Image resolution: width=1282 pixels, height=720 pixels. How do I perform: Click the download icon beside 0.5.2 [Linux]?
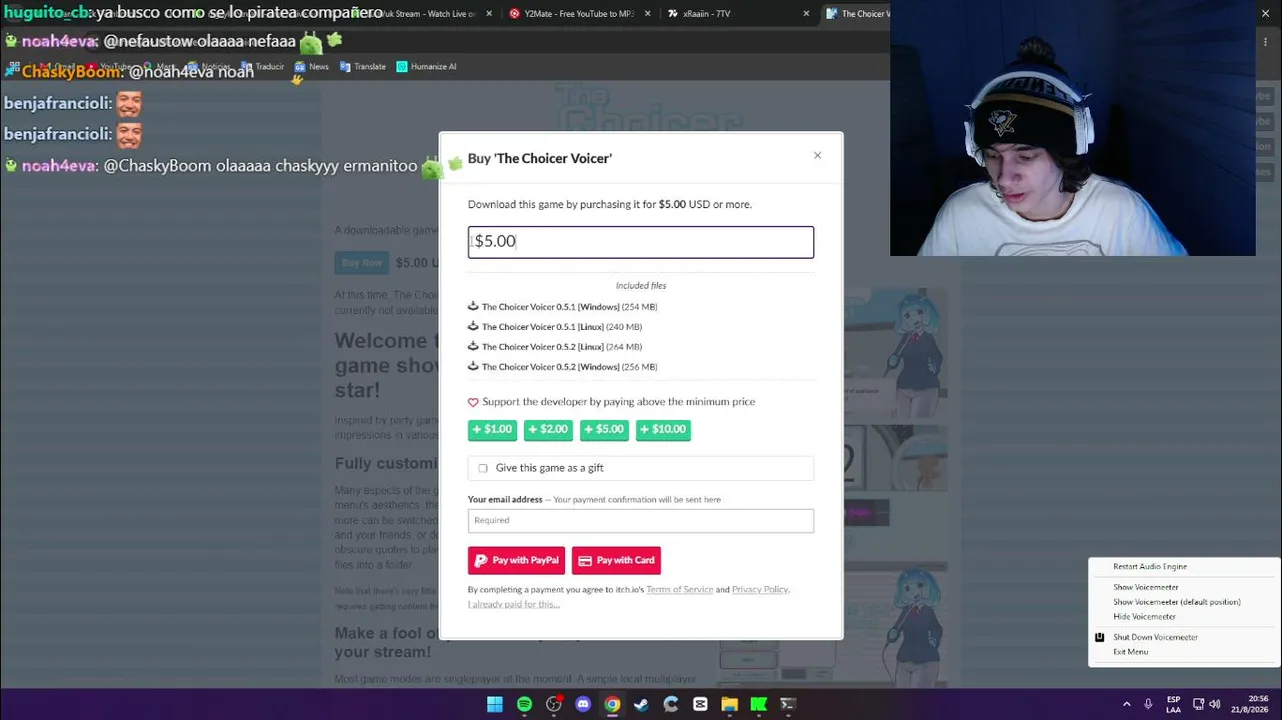[x=473, y=346]
